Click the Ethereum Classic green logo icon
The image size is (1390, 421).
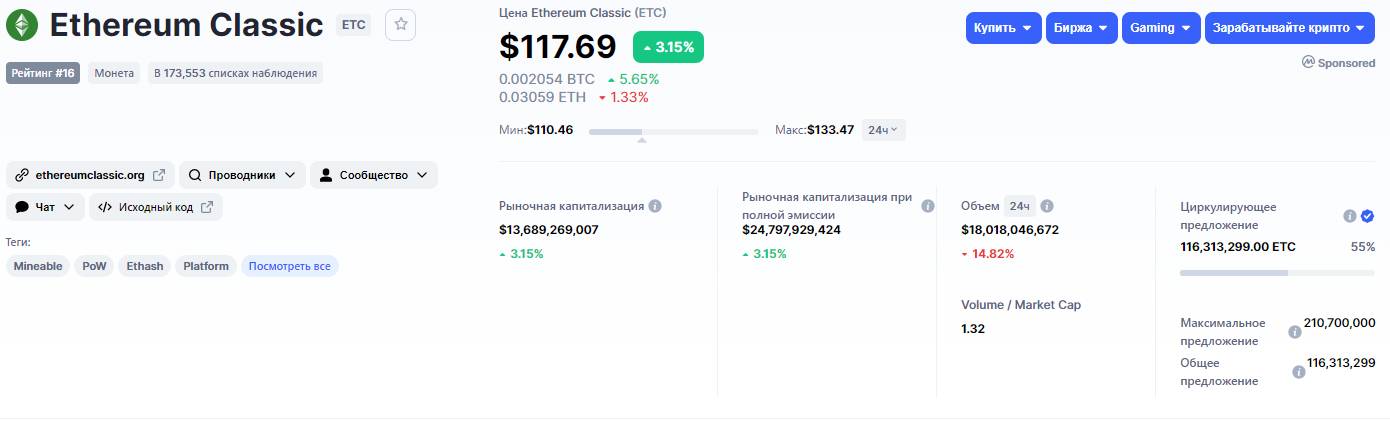22,25
